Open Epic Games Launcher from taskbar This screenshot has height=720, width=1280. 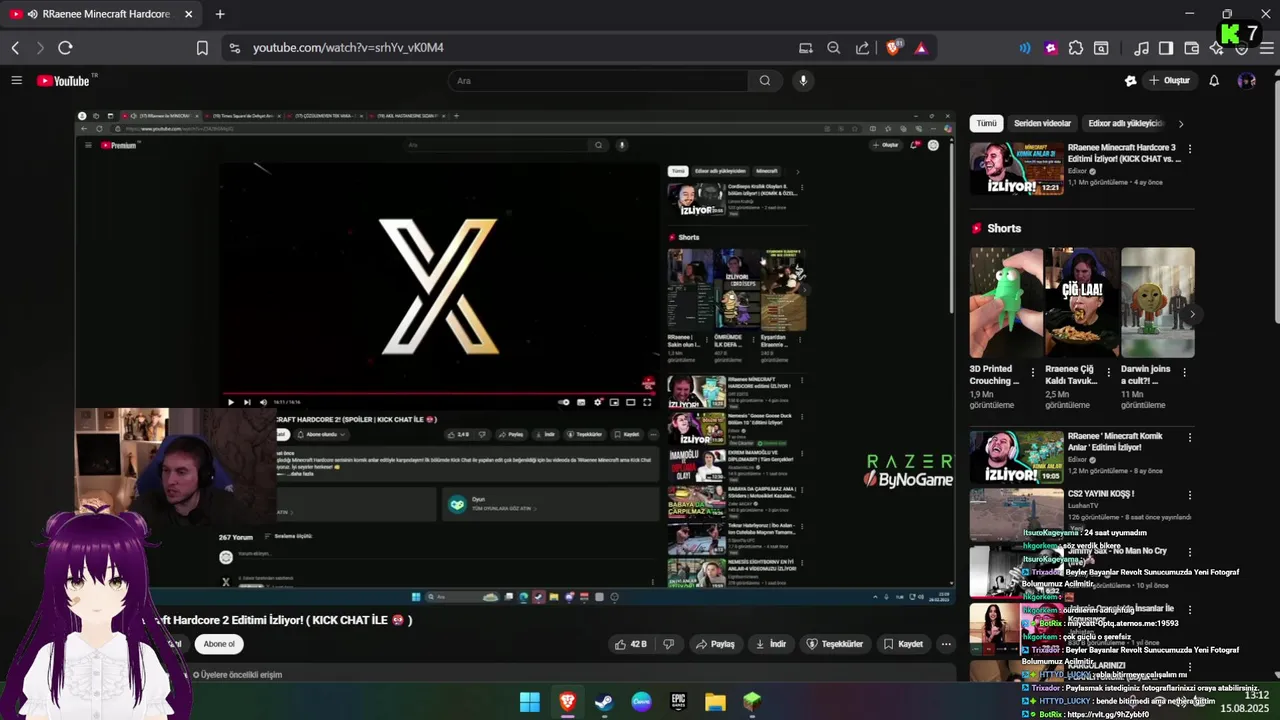click(x=678, y=702)
